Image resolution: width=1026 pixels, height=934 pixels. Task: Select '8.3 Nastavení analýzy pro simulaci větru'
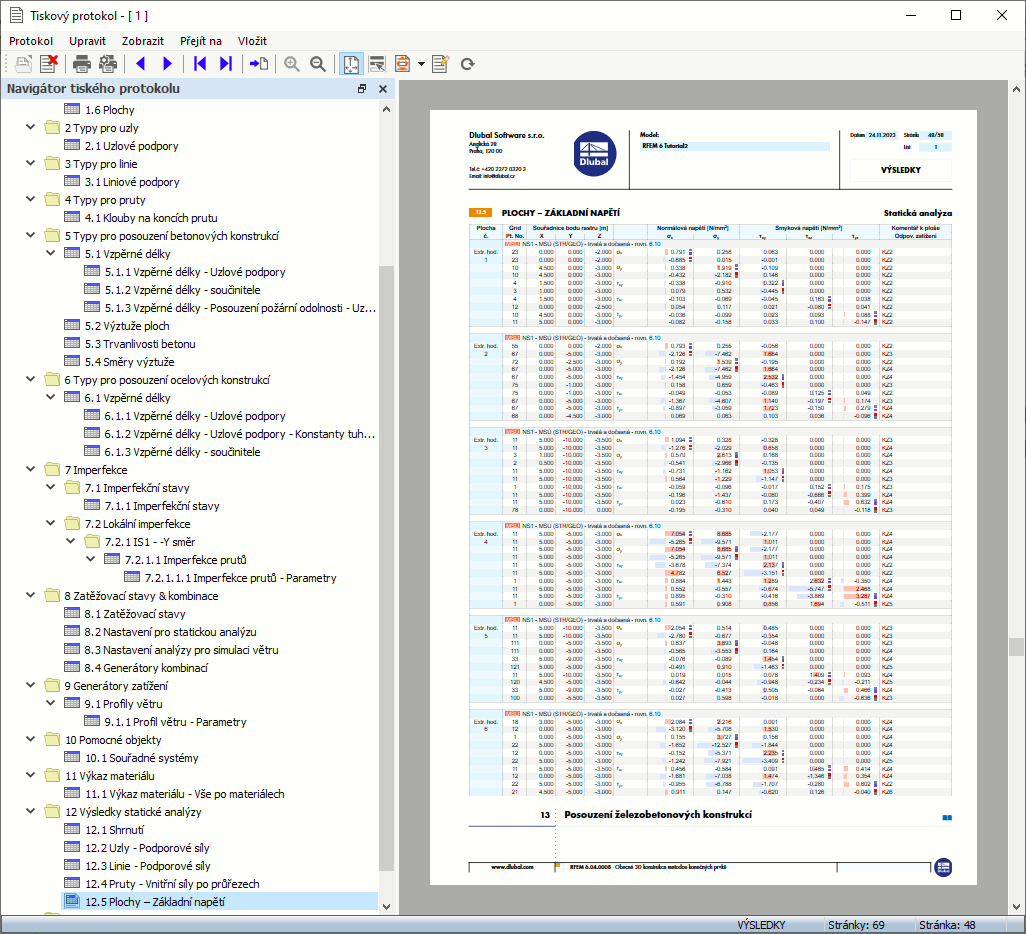click(181, 650)
